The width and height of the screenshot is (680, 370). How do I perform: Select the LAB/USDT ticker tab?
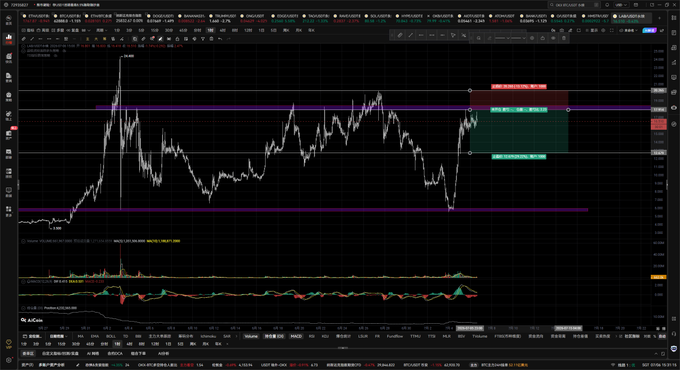[x=632, y=18]
